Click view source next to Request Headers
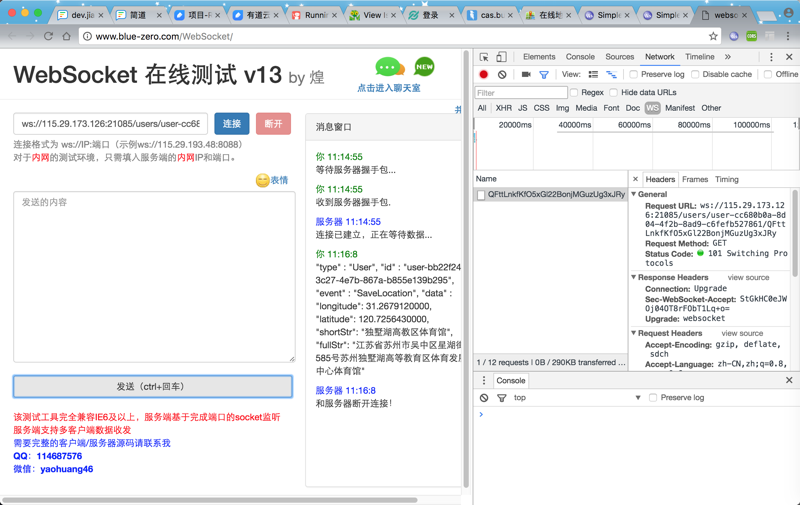 coord(742,333)
